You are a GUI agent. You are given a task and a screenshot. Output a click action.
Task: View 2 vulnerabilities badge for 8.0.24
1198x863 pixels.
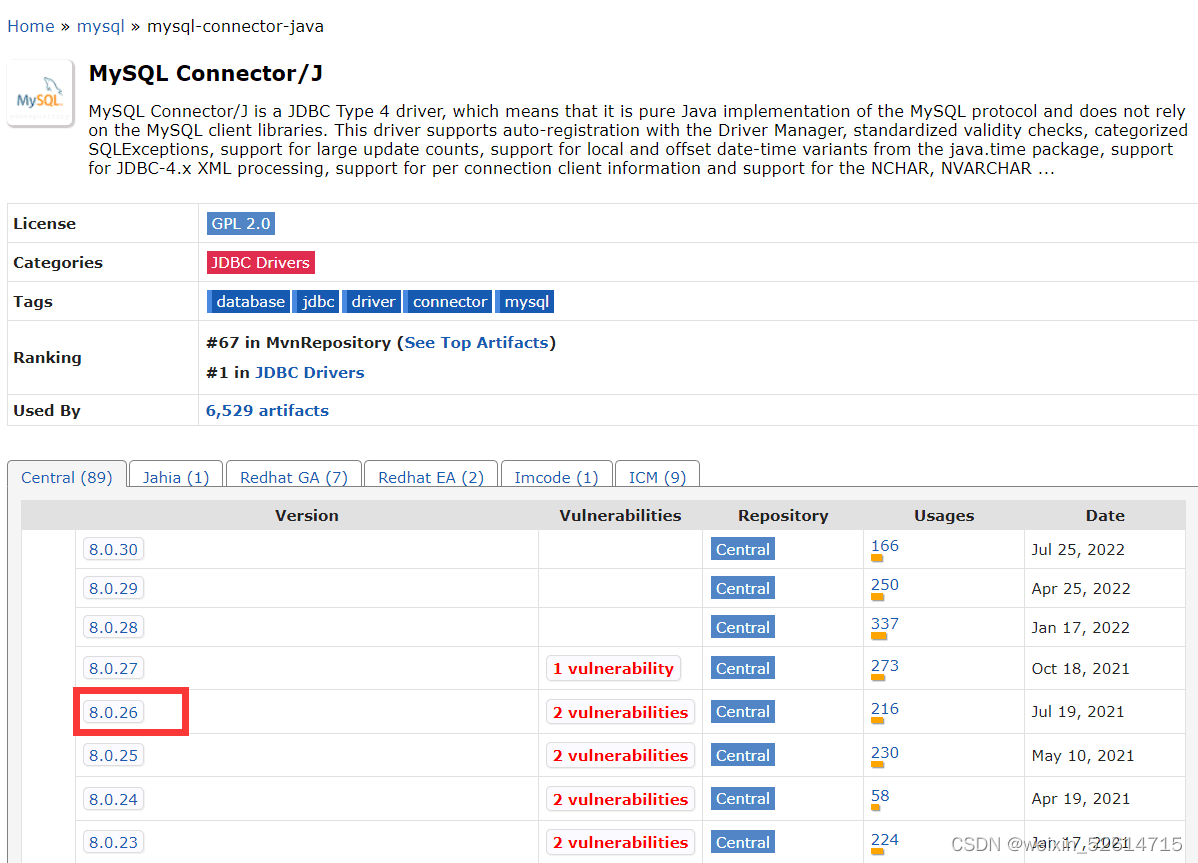[620, 799]
